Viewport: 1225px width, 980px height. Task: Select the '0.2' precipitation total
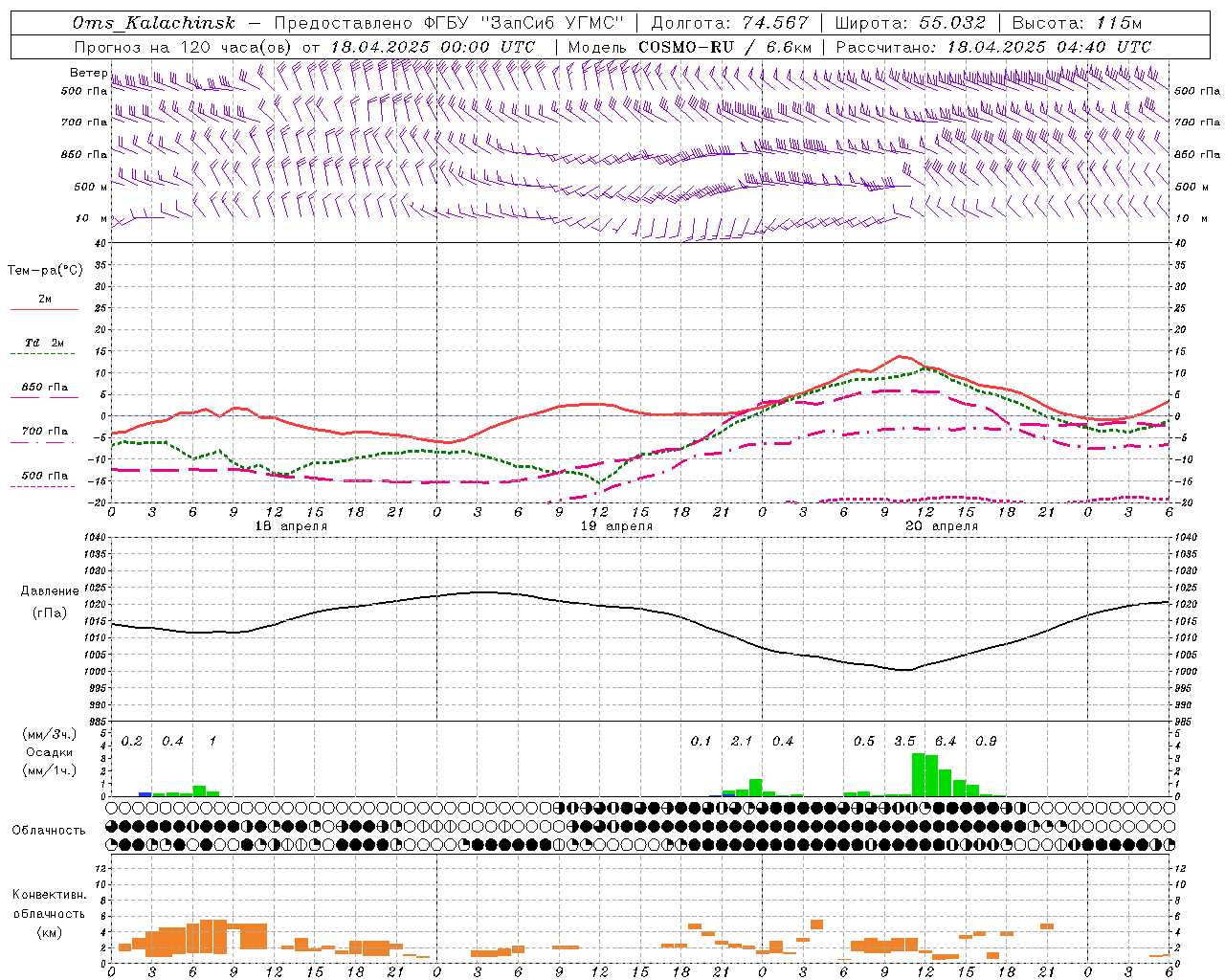[x=132, y=742]
